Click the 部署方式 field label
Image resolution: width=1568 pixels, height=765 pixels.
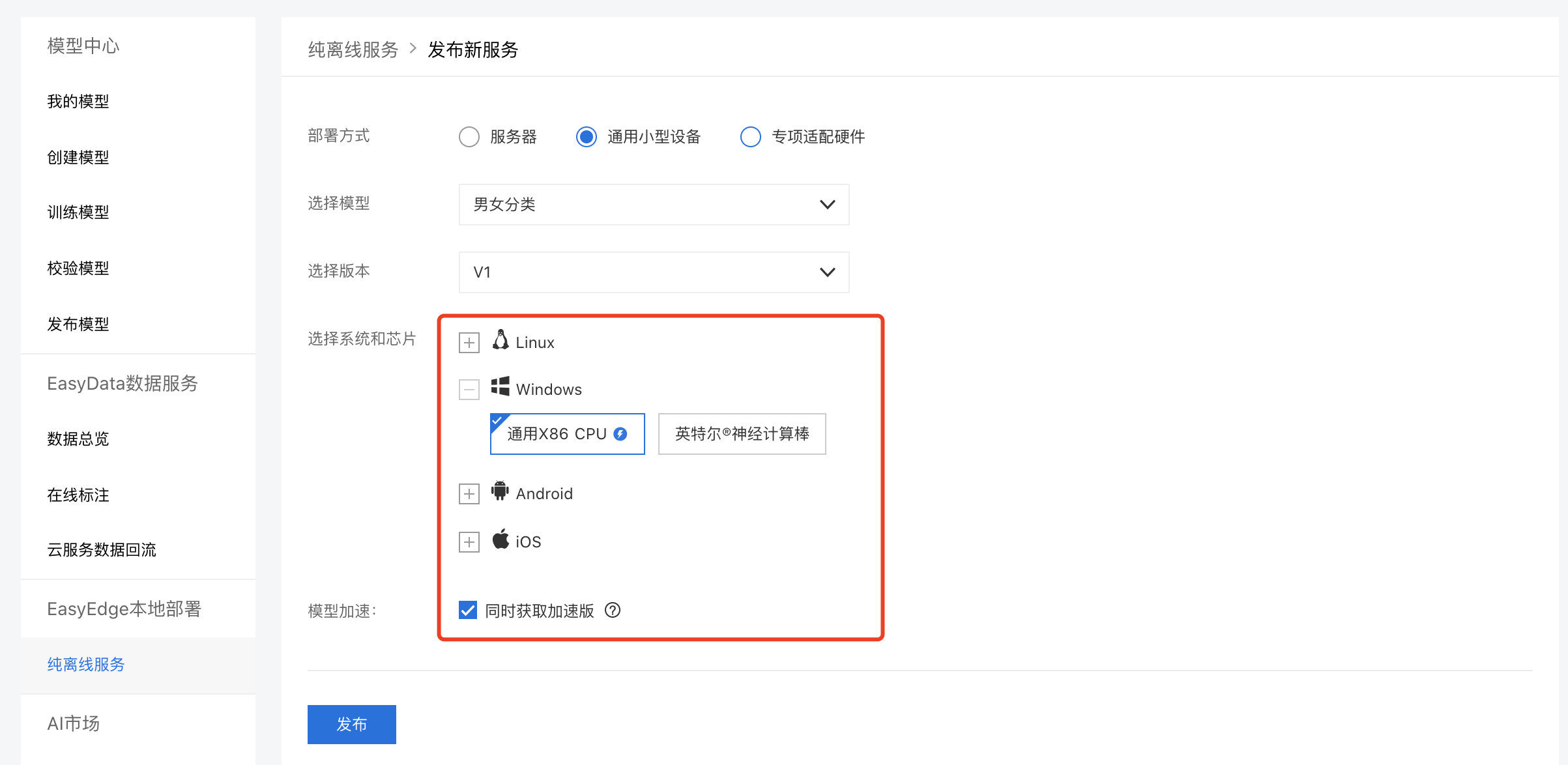(339, 136)
